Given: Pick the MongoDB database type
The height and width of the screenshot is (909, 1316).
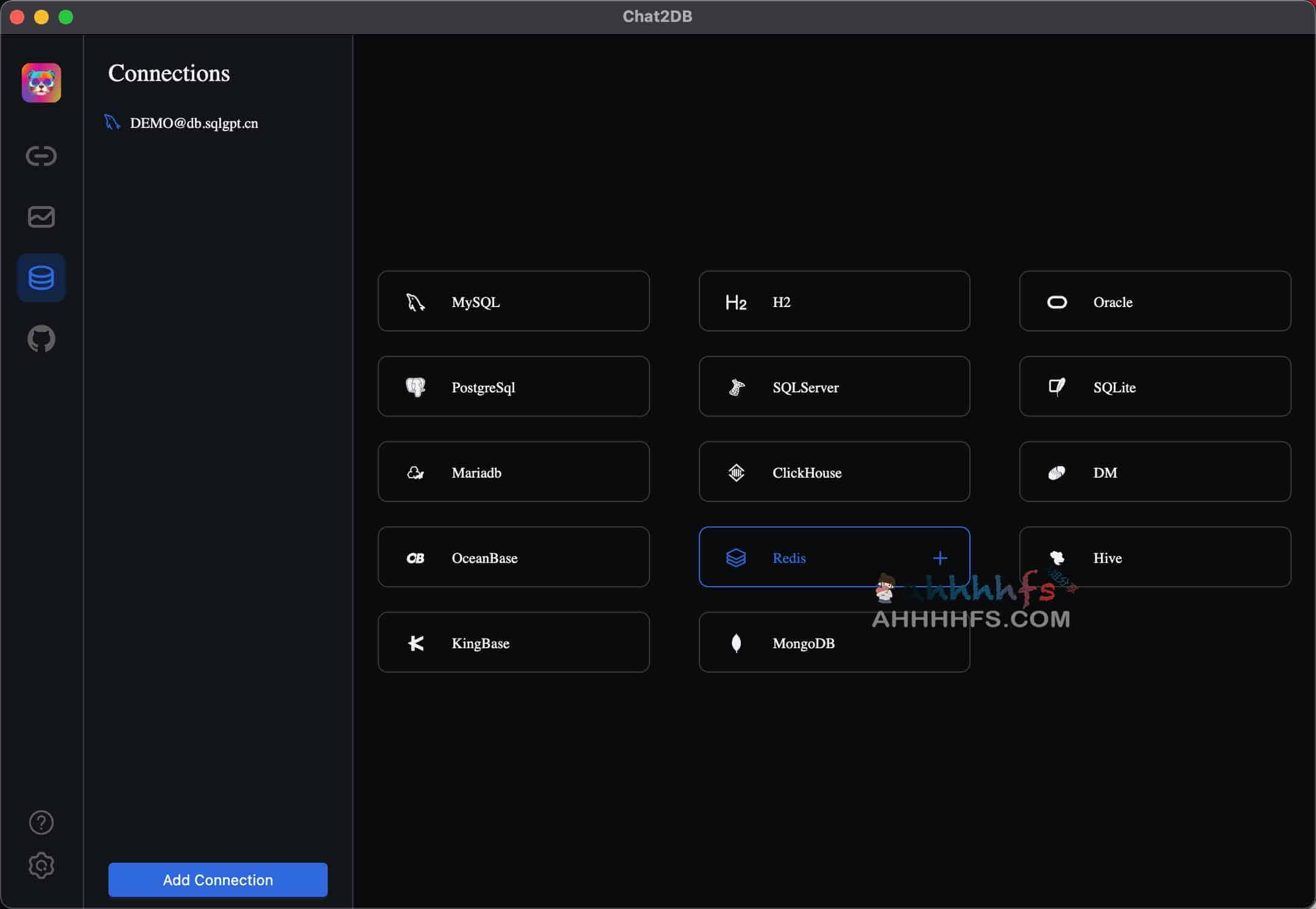Looking at the screenshot, I should (833, 642).
